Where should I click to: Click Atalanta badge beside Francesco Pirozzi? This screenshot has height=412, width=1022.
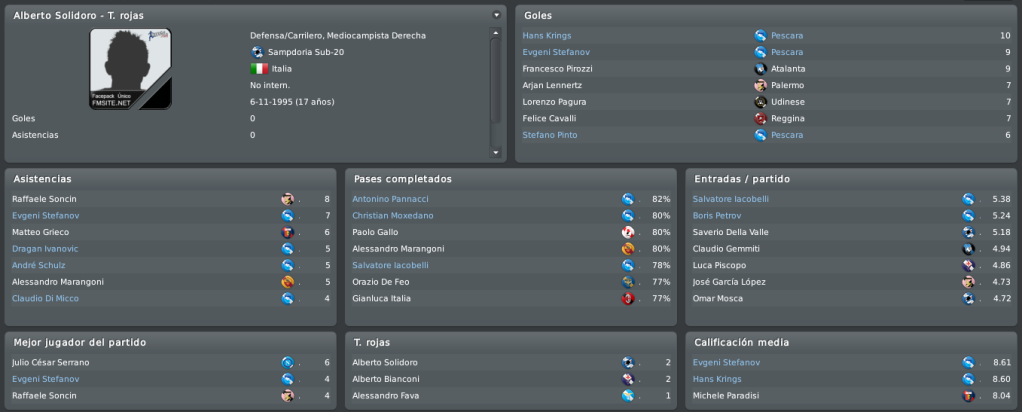(760, 69)
